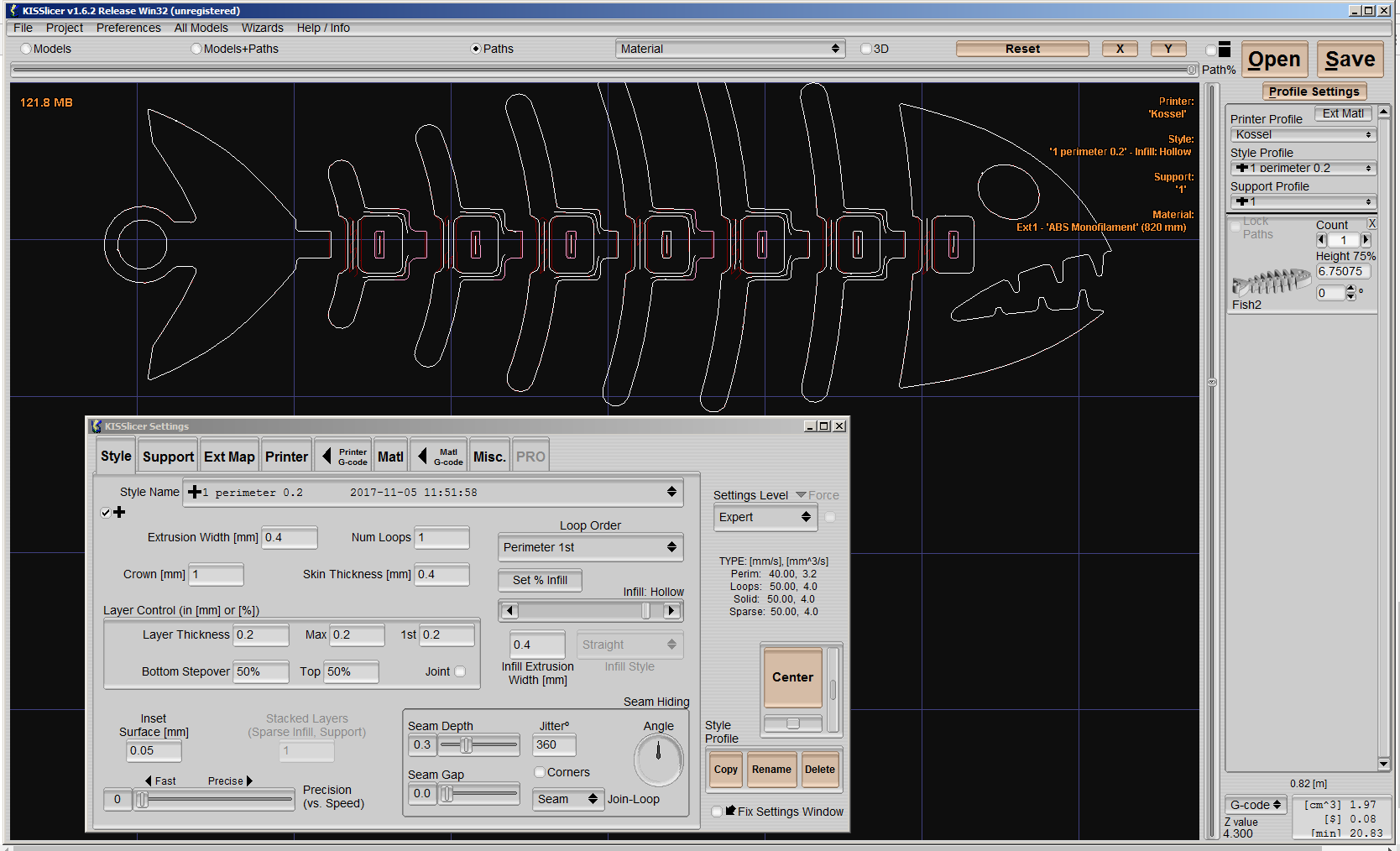Screen dimensions: 1400x851
Task: Open the Support Profile dropdown
Action: click(x=1303, y=201)
